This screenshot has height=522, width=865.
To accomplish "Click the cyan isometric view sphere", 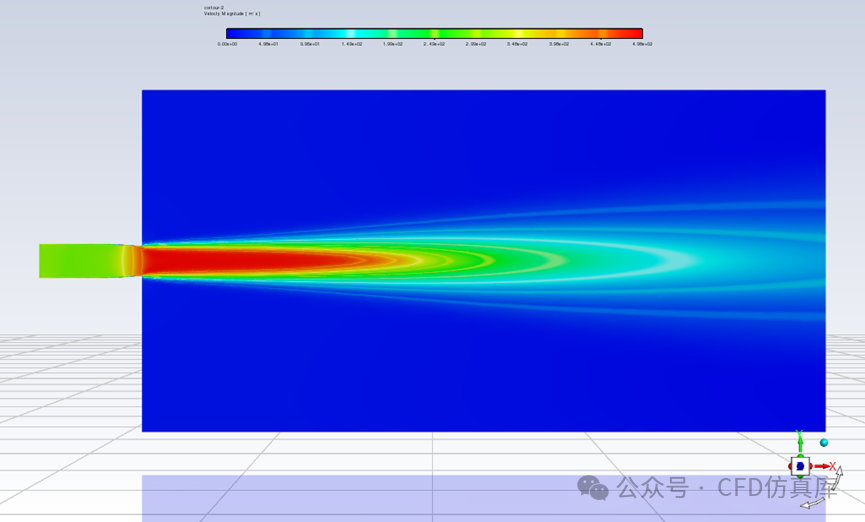I will [x=824, y=443].
